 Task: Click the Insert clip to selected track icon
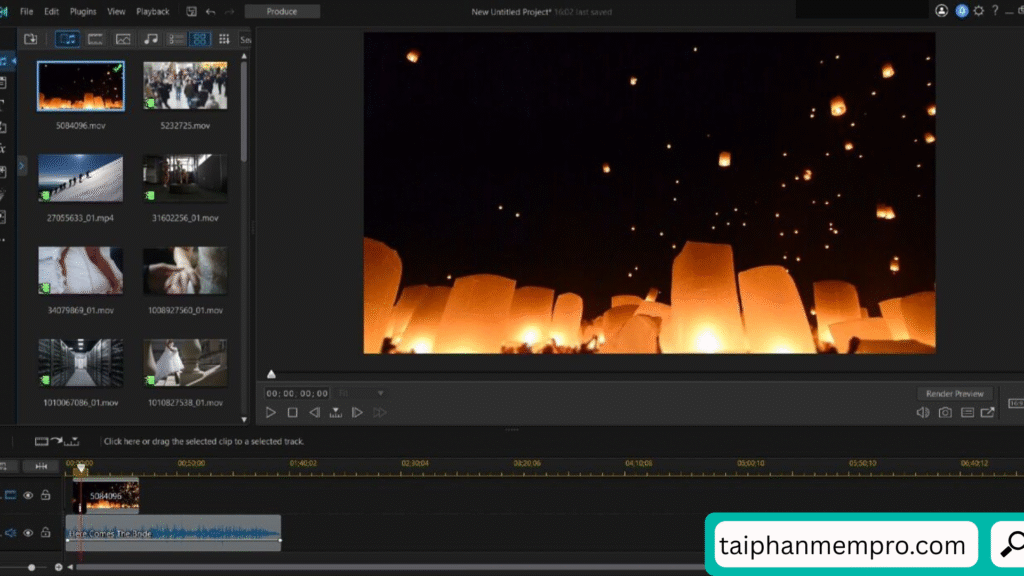click(x=56, y=441)
